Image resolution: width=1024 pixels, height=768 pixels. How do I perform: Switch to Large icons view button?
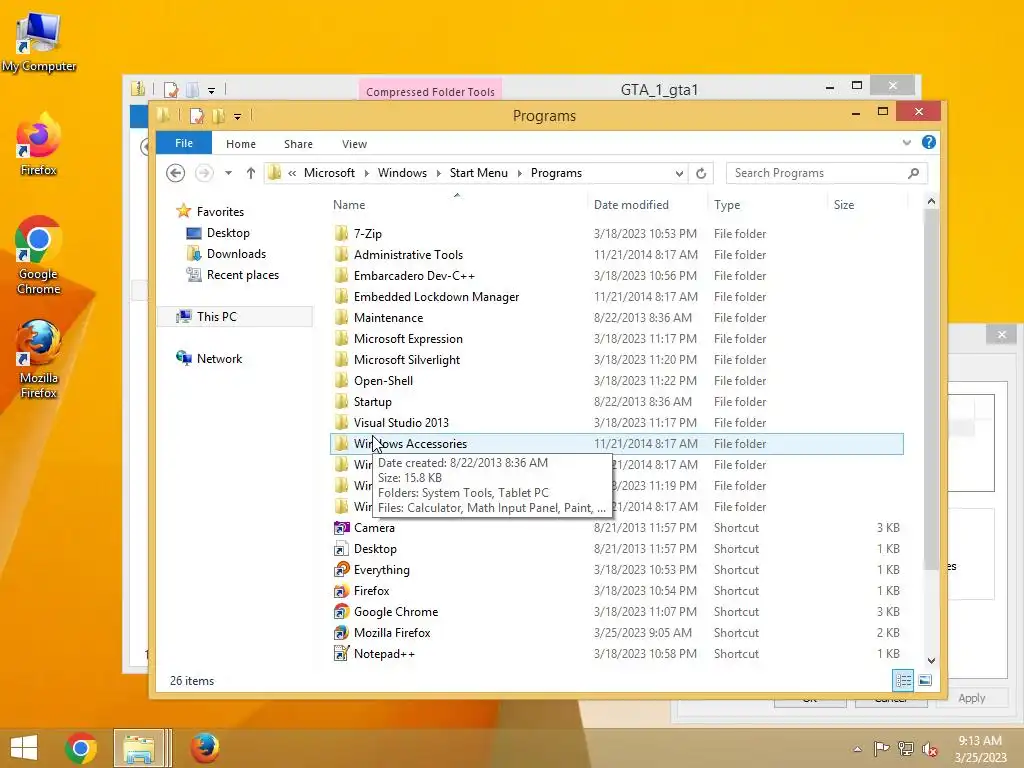coord(925,680)
